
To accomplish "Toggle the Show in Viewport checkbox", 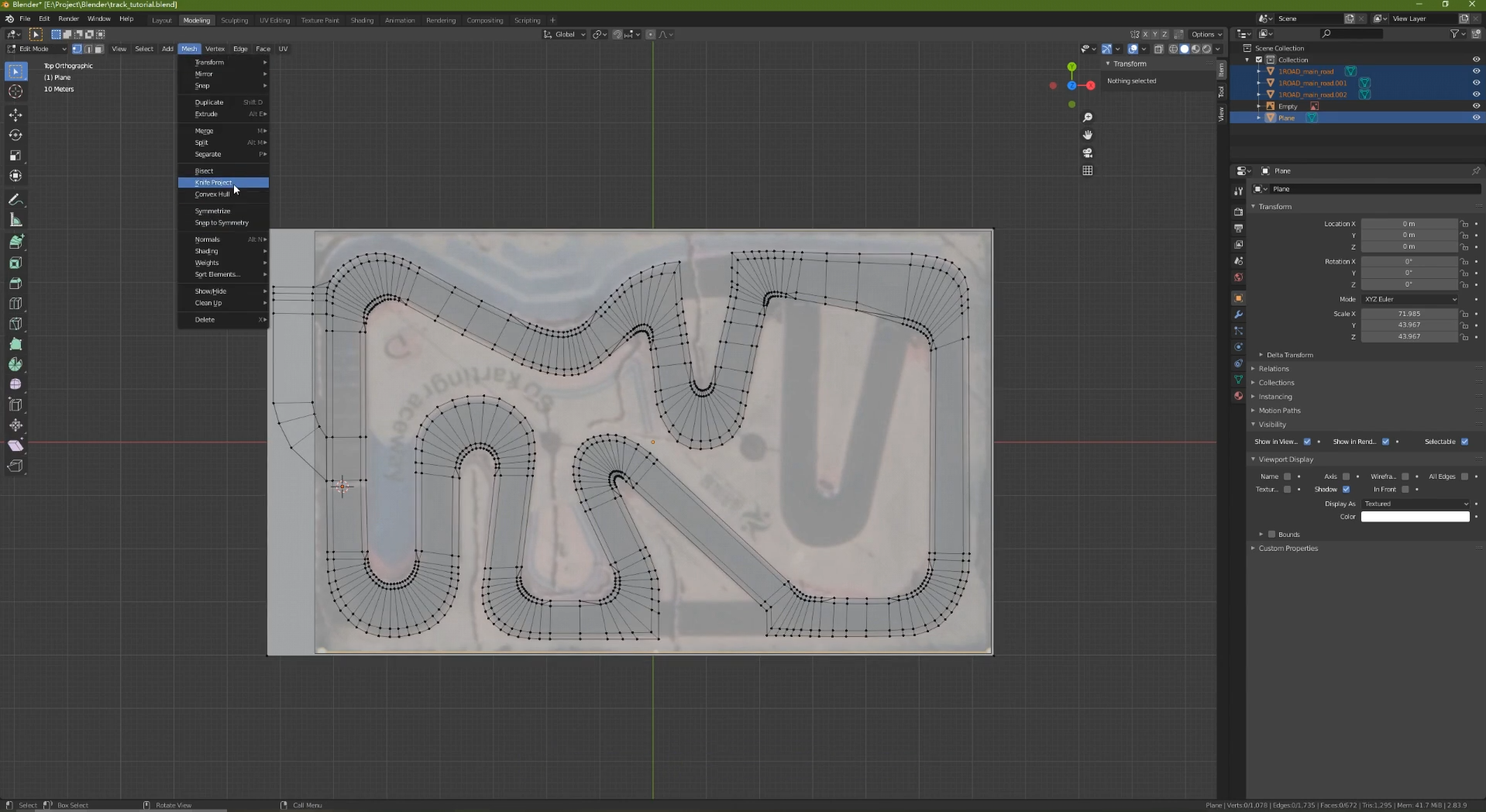I will click(x=1307, y=442).
